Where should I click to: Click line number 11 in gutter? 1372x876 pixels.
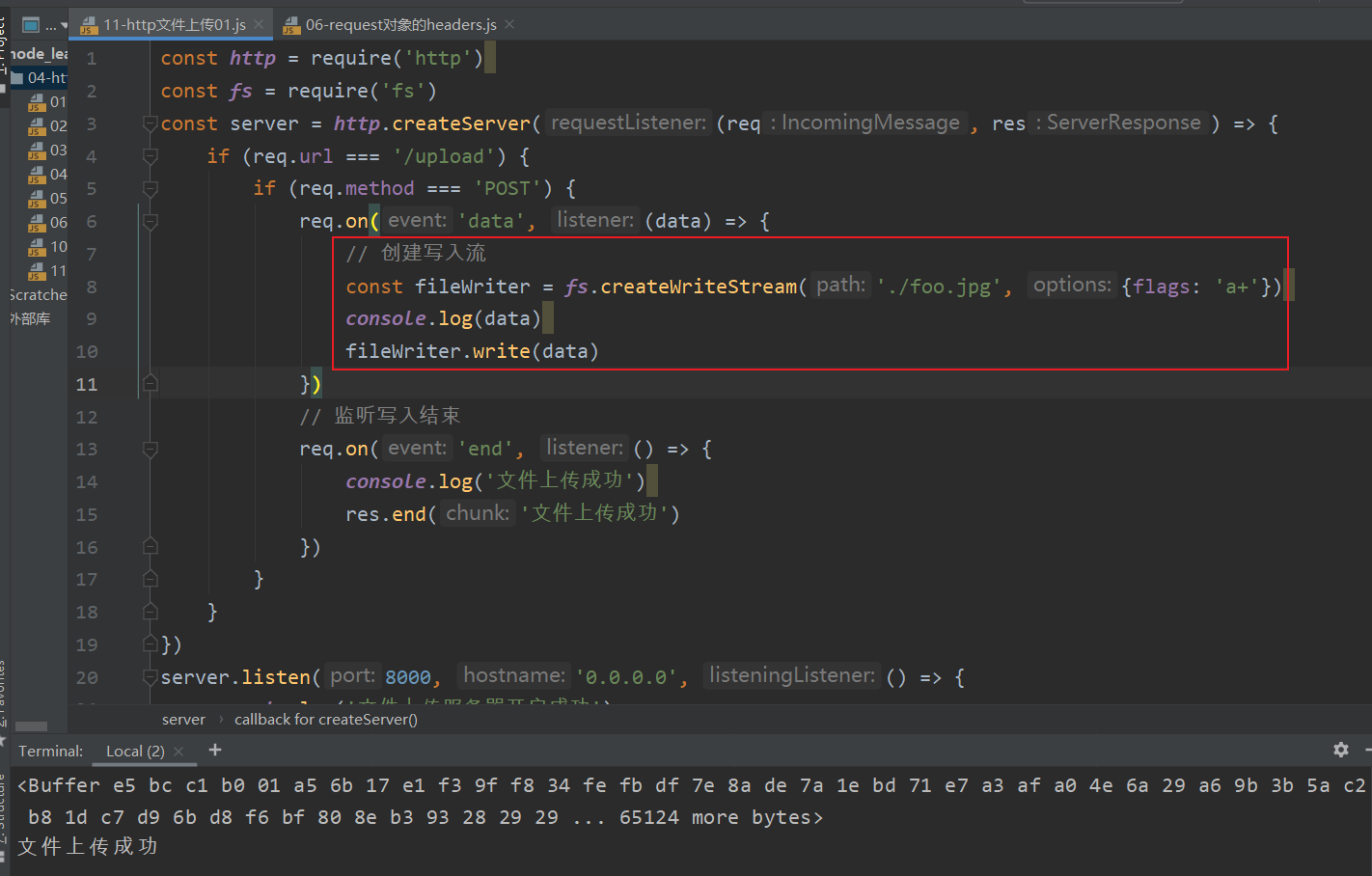[x=87, y=384]
